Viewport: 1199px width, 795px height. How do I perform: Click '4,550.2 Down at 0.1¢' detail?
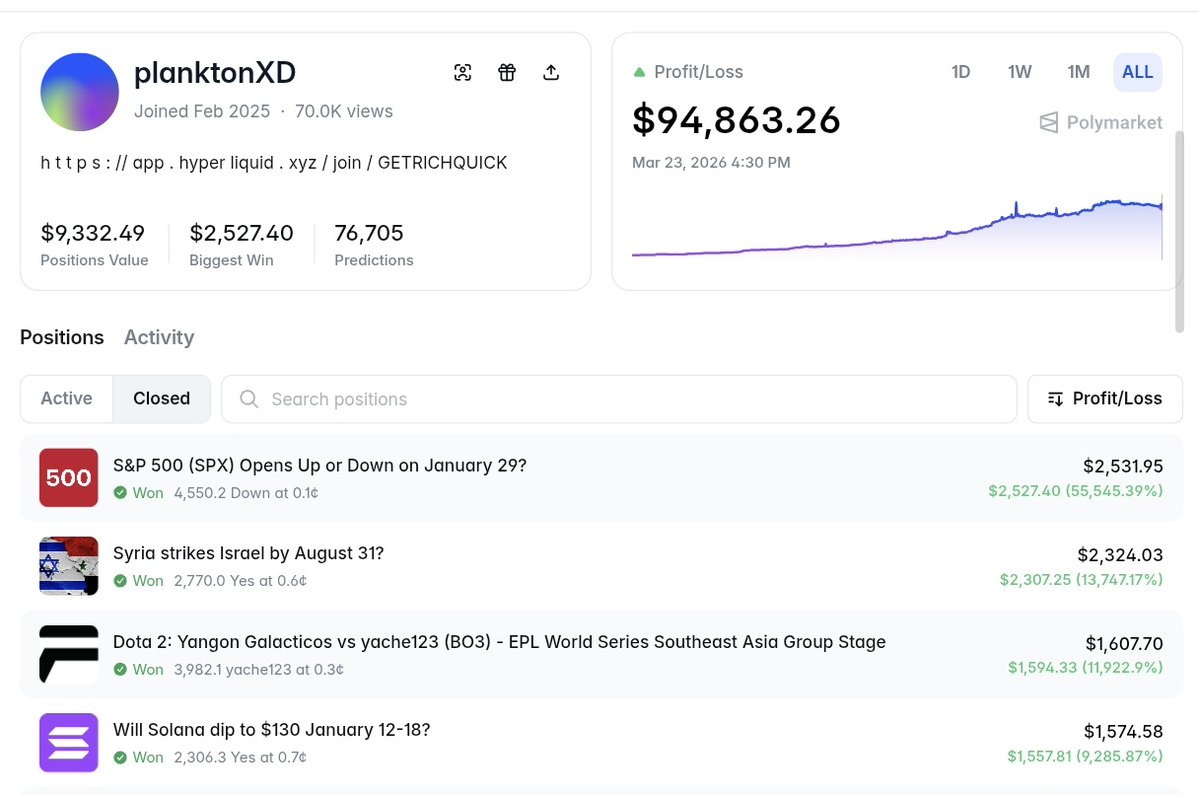[x=246, y=493]
